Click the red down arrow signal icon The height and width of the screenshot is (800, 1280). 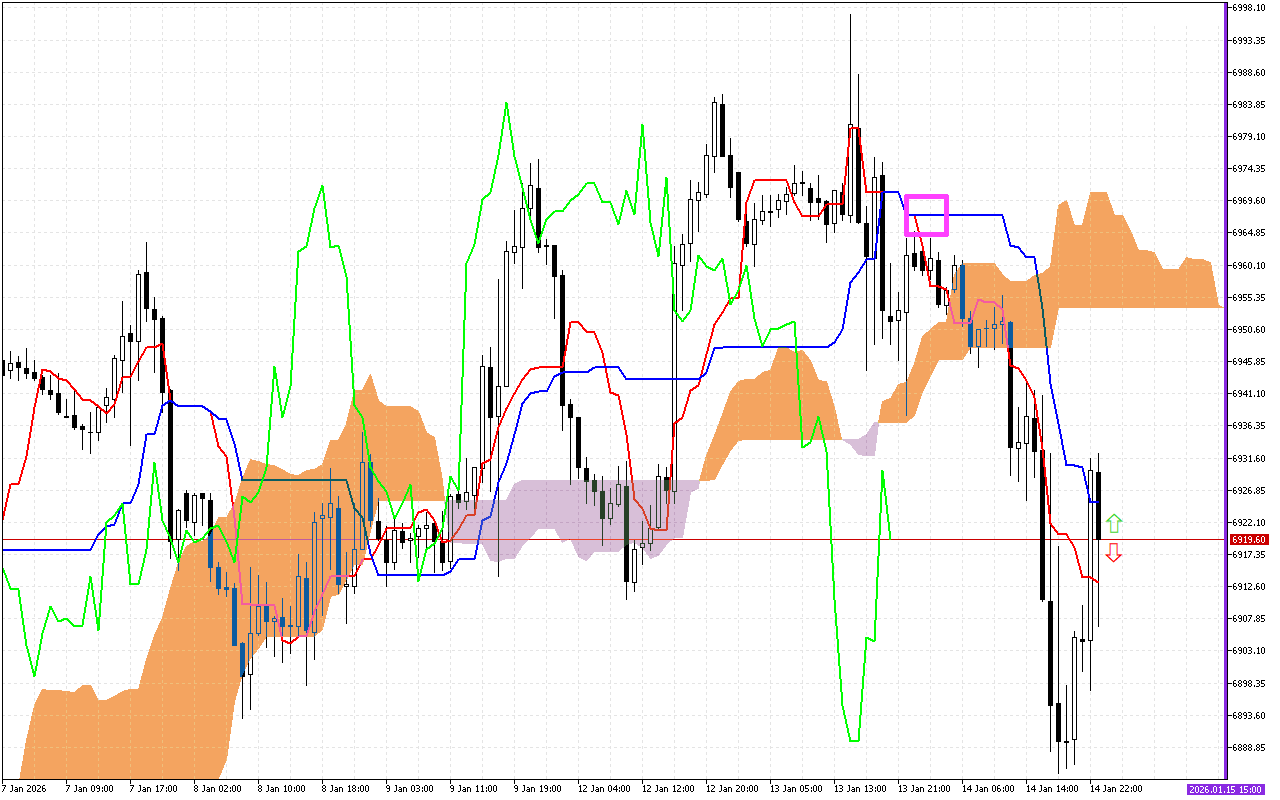tap(1113, 551)
